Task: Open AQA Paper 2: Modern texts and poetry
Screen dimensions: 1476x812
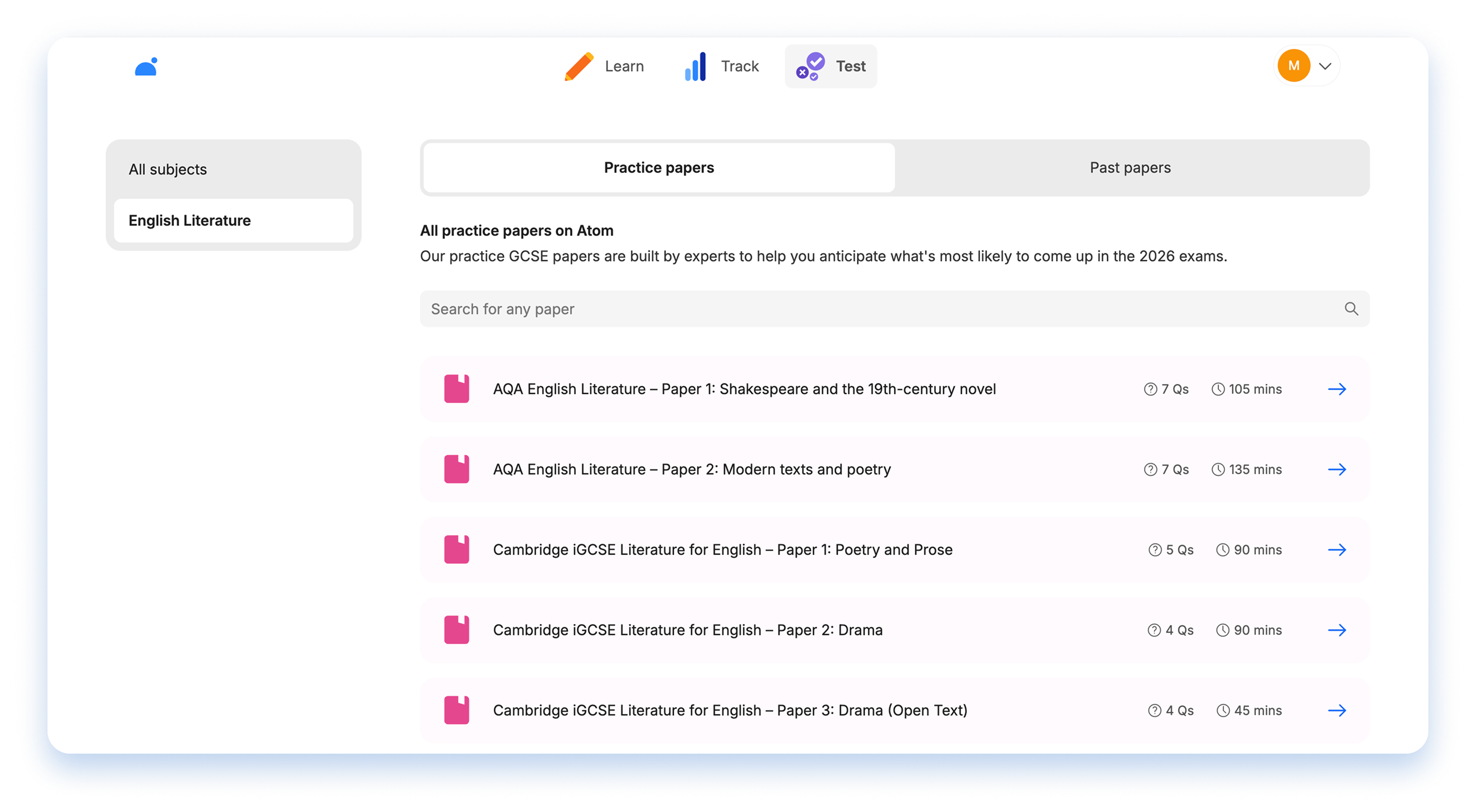Action: (x=691, y=470)
